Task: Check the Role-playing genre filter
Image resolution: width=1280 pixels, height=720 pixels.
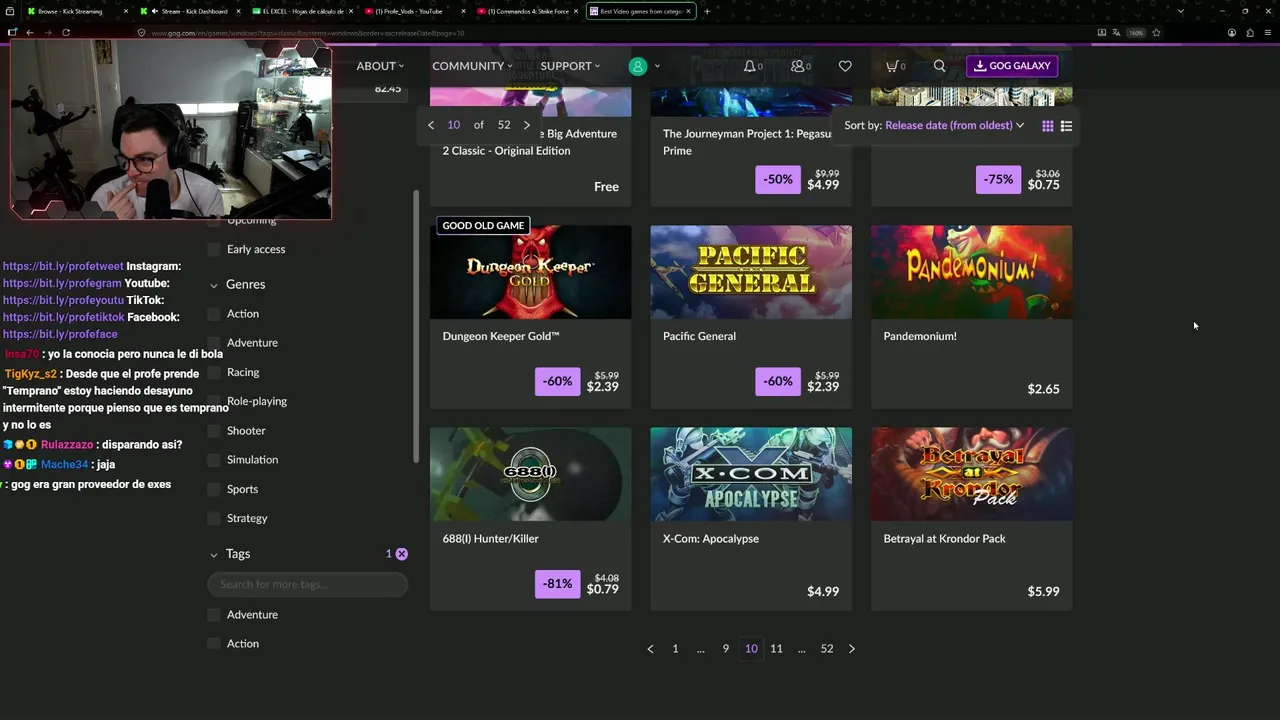Action: 214,401
